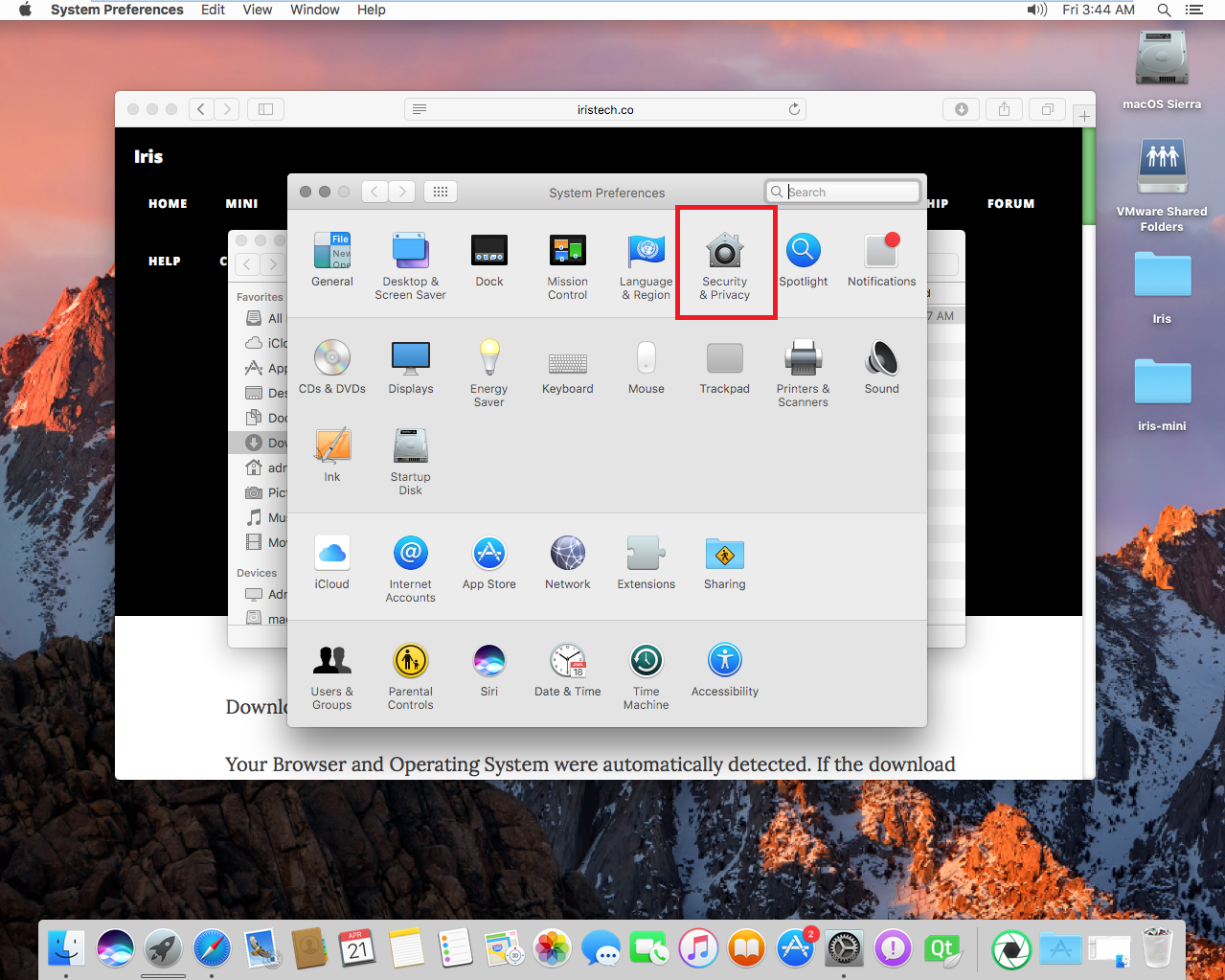
Task: Open Mouse preferences
Action: 647,367
